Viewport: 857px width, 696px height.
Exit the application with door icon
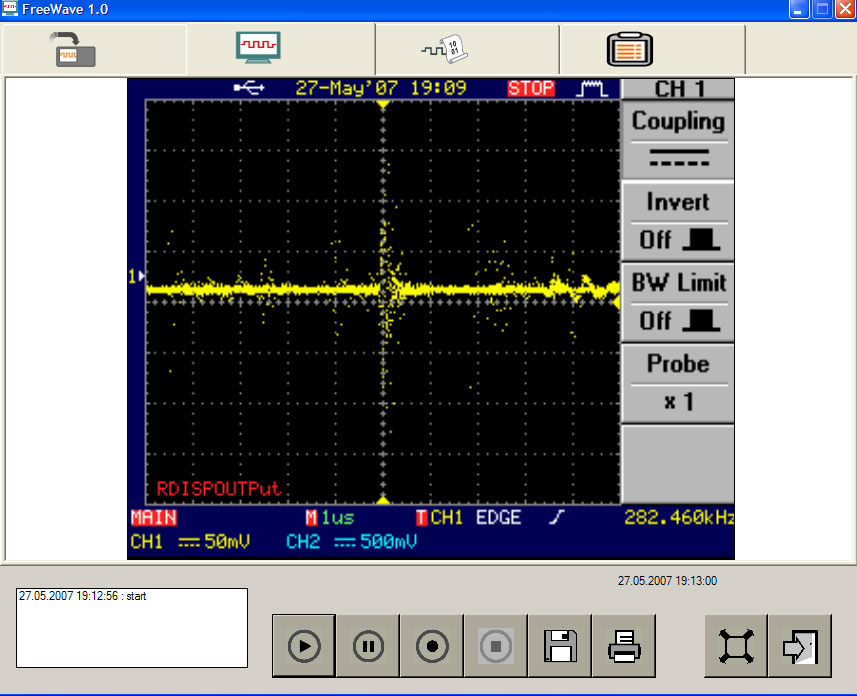(x=800, y=646)
